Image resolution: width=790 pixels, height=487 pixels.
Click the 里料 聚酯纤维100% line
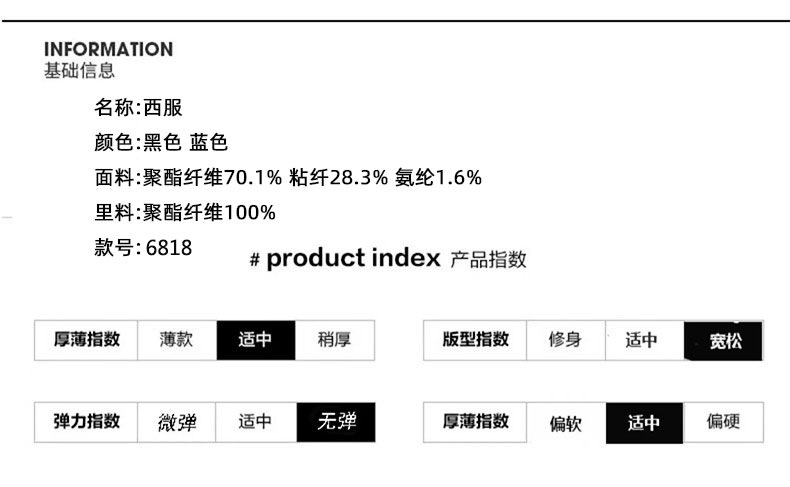pos(184,212)
